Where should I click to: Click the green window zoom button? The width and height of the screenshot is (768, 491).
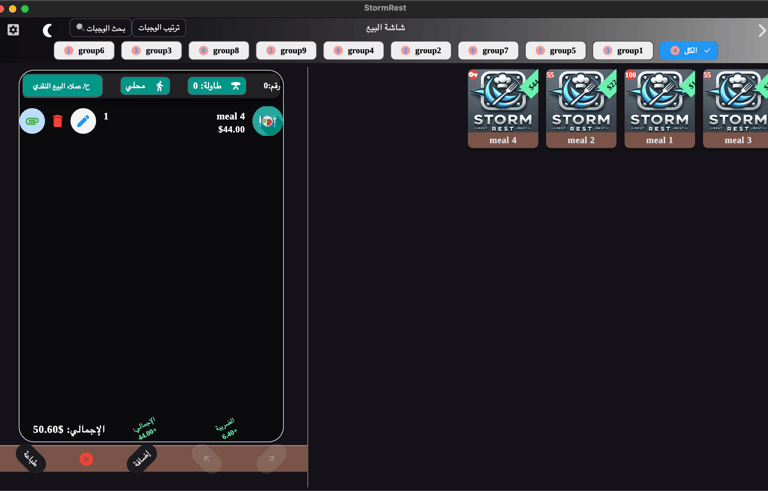click(x=25, y=9)
